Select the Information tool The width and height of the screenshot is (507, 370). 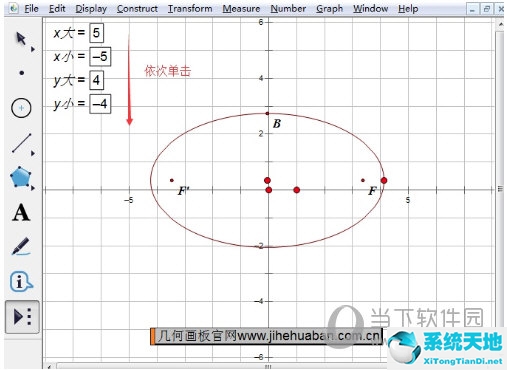(x=21, y=282)
